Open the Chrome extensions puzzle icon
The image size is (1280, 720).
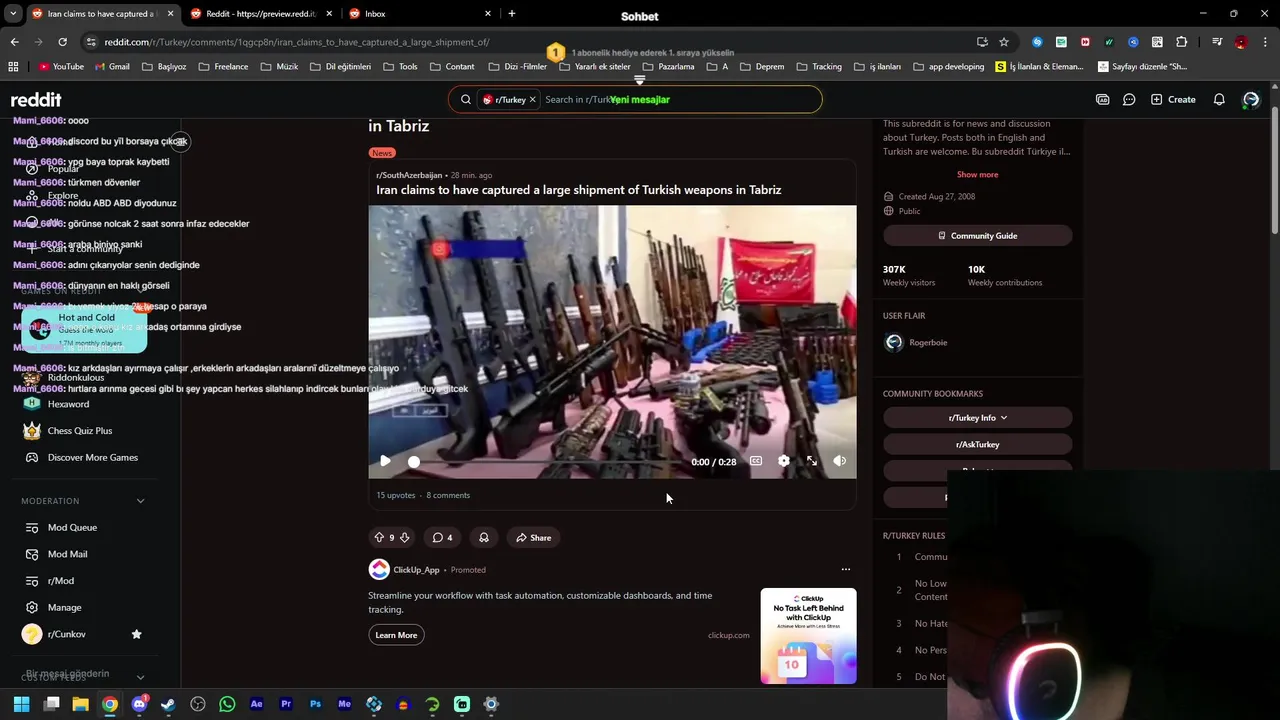click(1181, 42)
